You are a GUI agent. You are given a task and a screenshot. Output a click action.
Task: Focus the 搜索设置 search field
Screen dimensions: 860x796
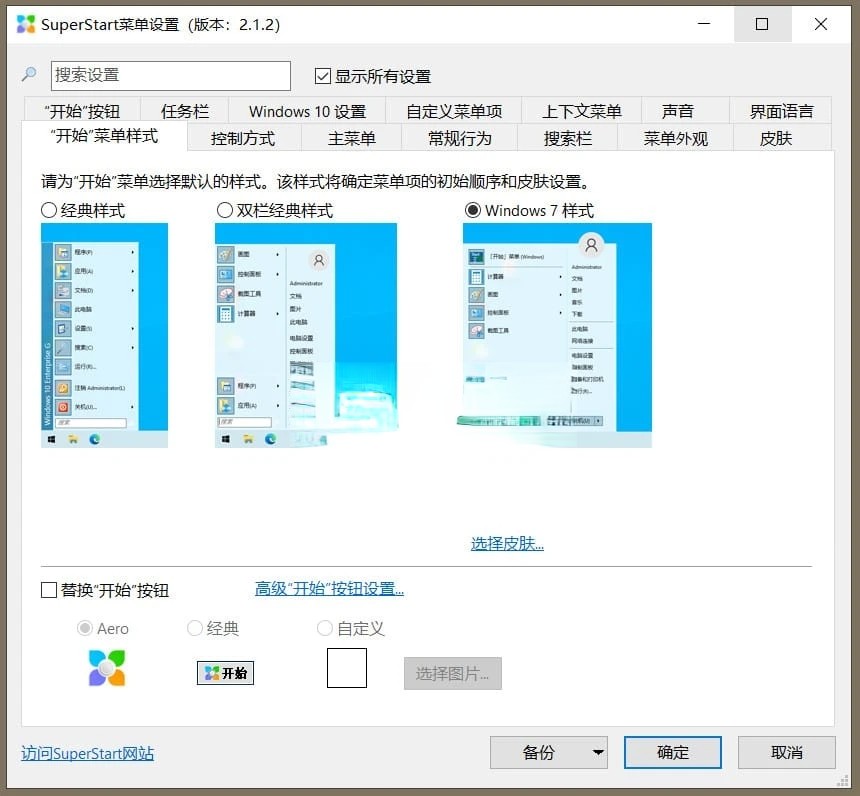pos(171,76)
